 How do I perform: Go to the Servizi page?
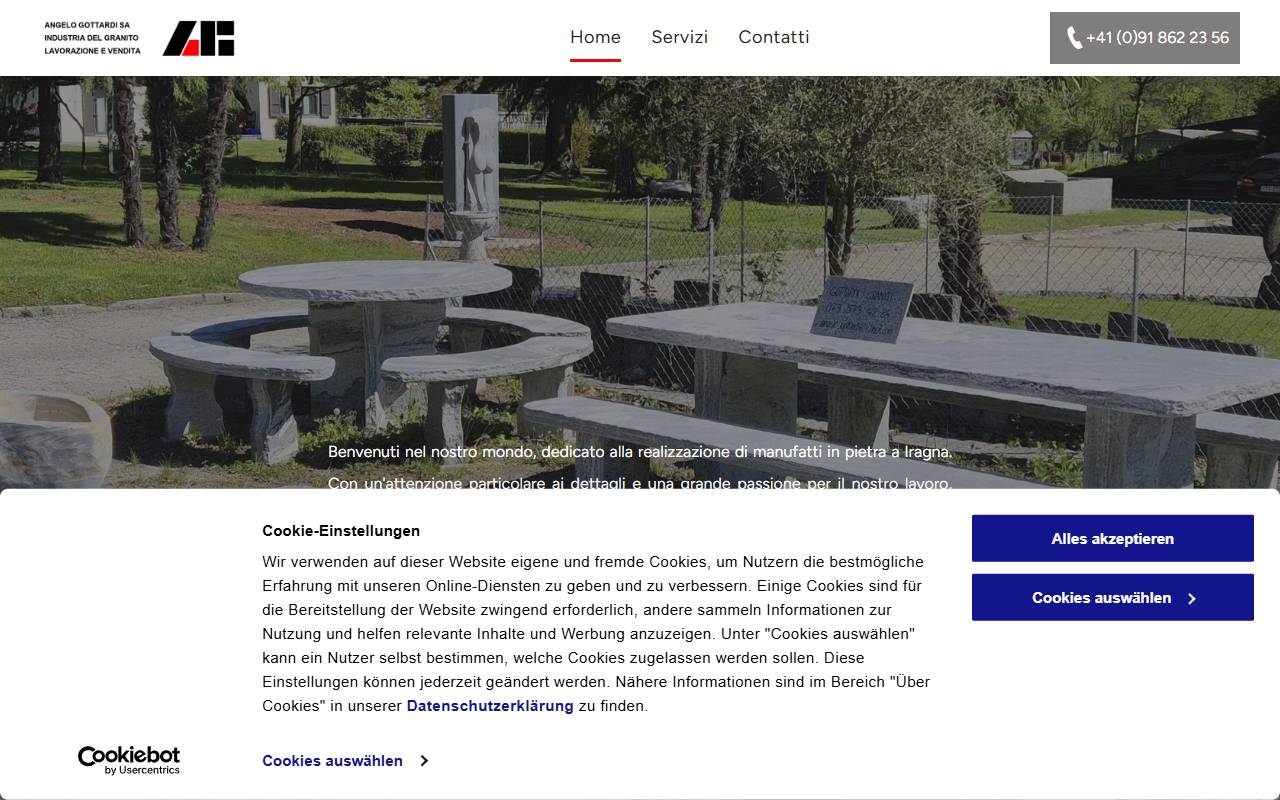click(x=679, y=37)
